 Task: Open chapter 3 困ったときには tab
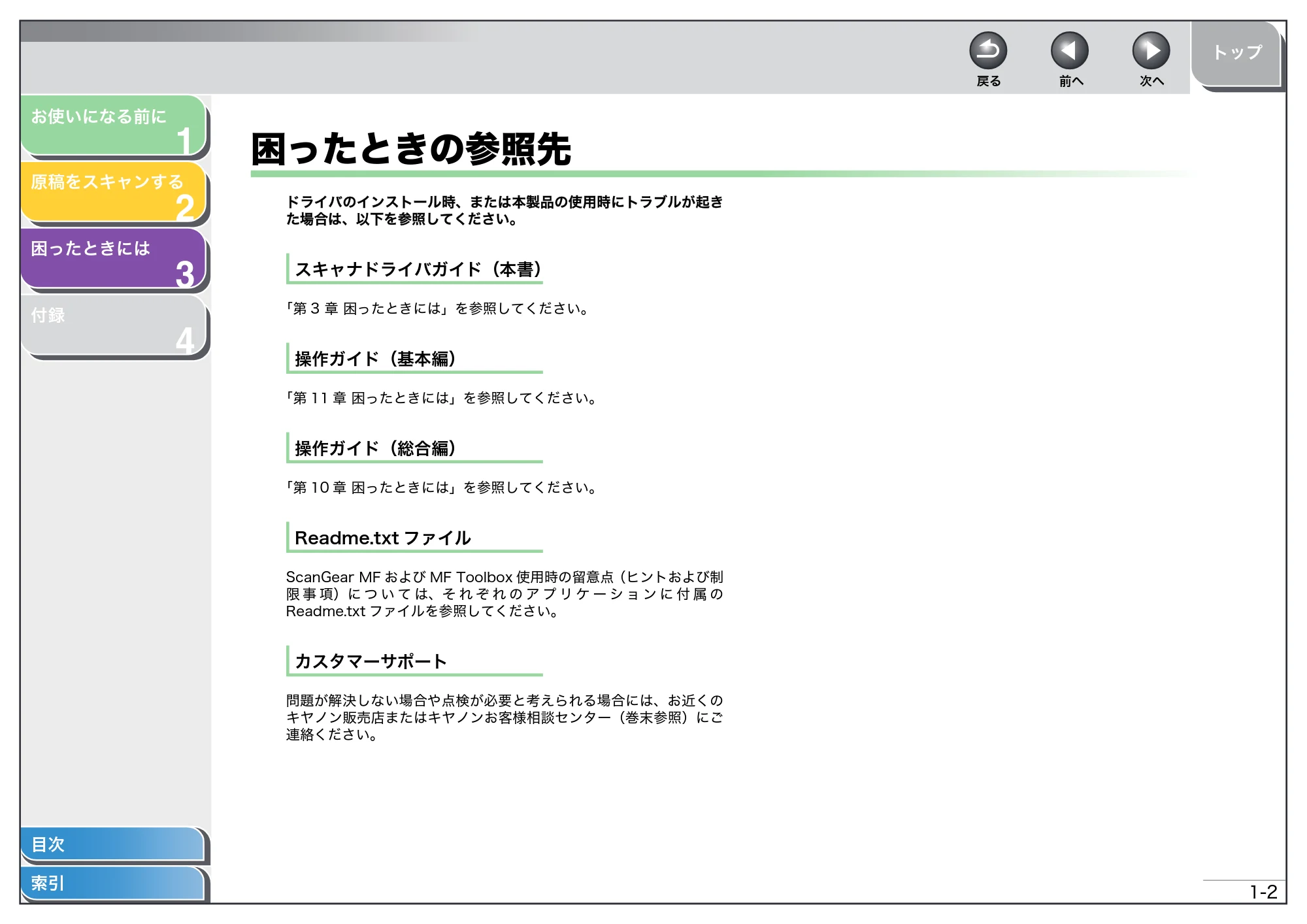(x=114, y=258)
